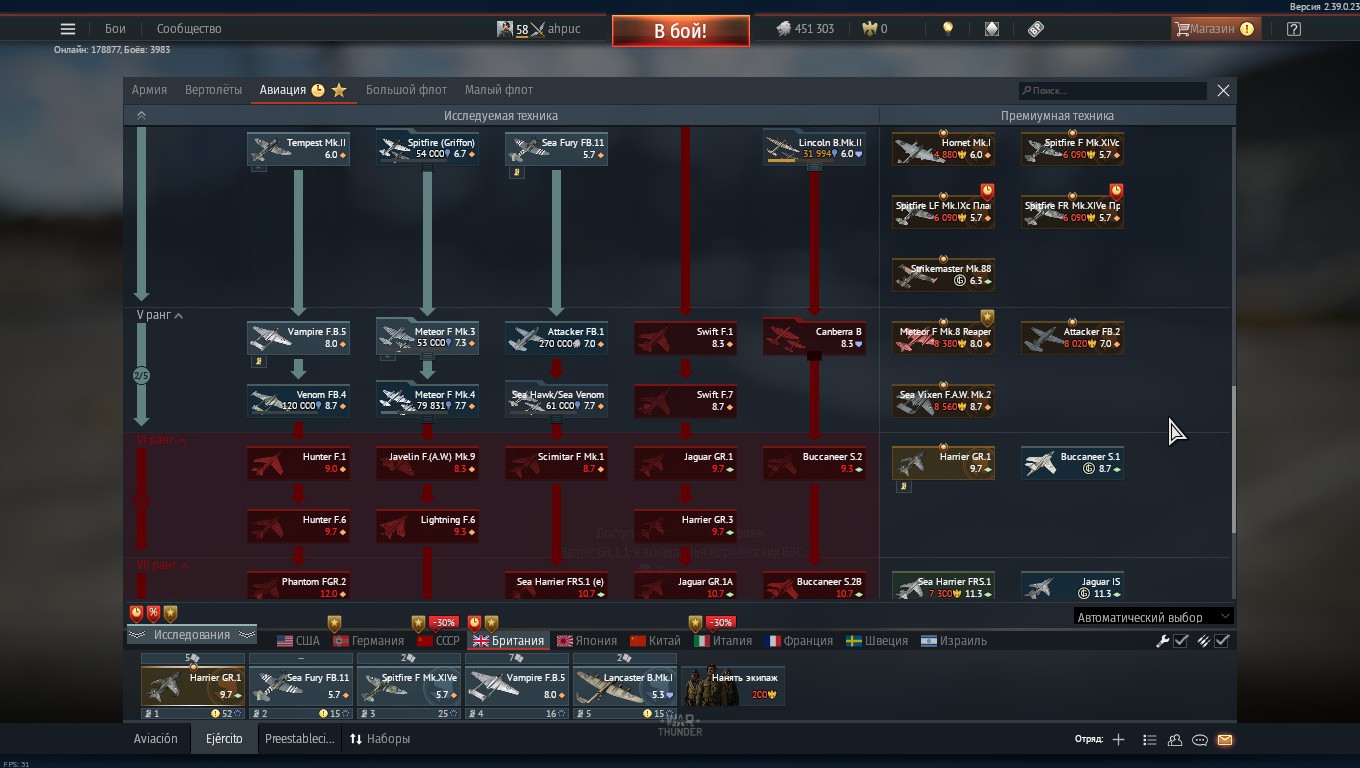Select premium Buccaneer S.1
The image size is (1360, 768).
coord(1072,463)
